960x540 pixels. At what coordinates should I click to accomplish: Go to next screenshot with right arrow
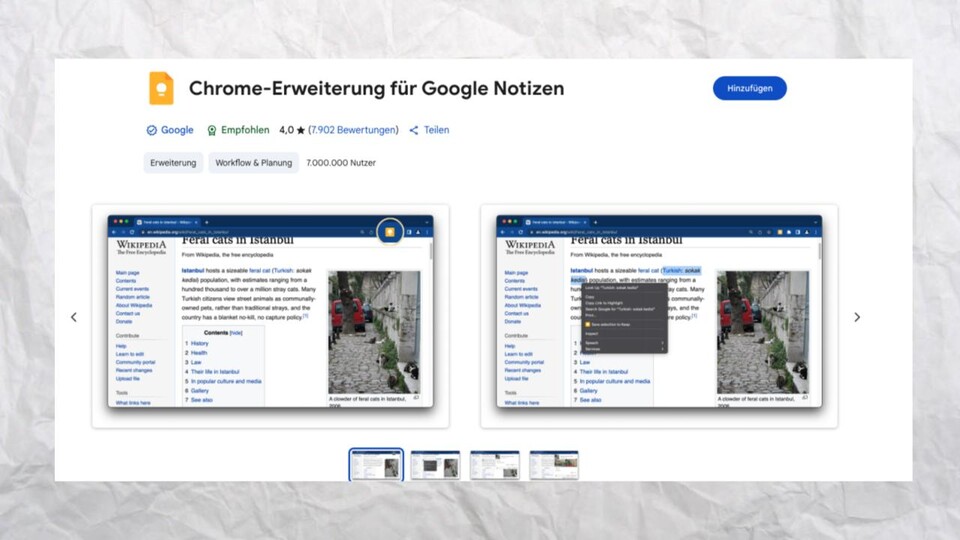pyautogui.click(x=857, y=317)
